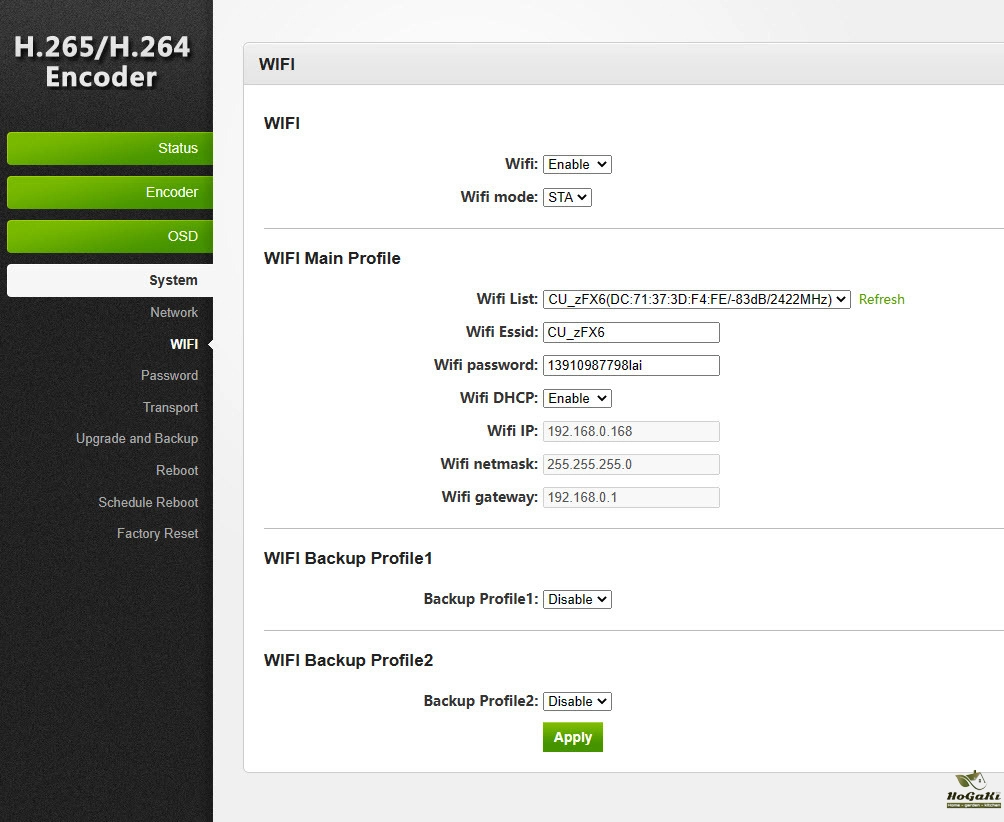Toggle the Wifi DHCP dropdown
This screenshot has height=822, width=1004.
(x=577, y=398)
